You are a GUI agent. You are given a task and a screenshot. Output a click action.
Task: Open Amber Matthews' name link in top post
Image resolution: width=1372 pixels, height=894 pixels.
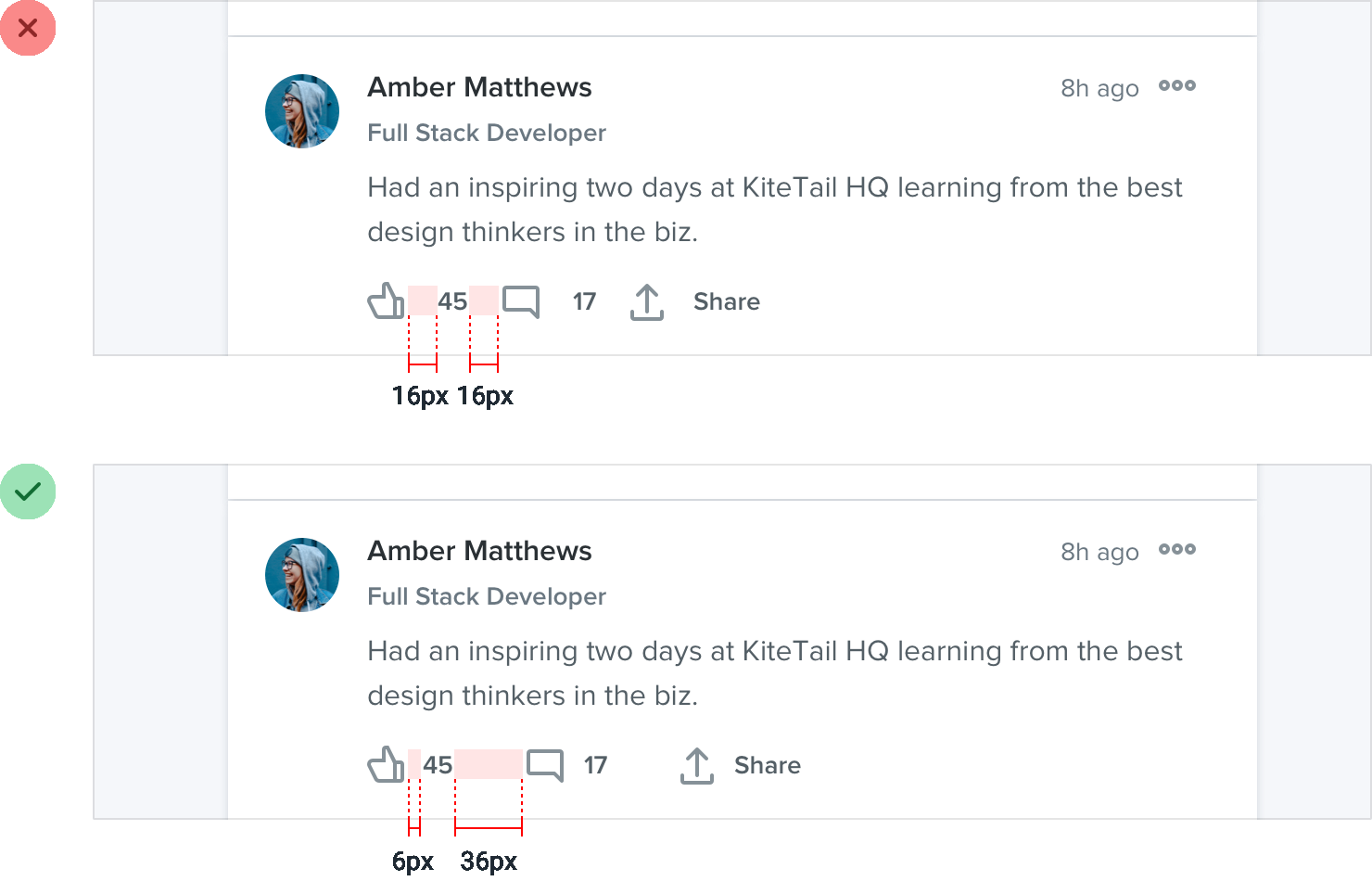(x=479, y=87)
